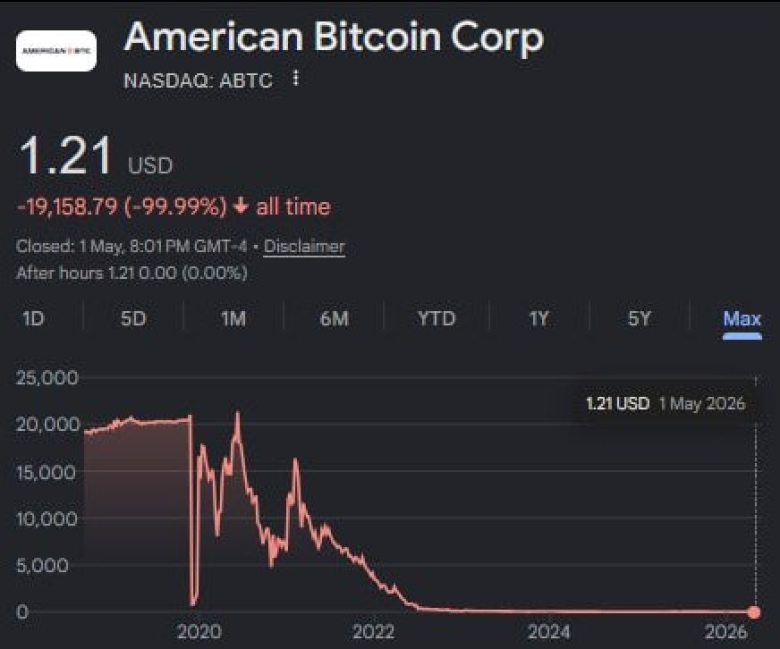
Task: Select the 5D time range tab
Action: (133, 318)
